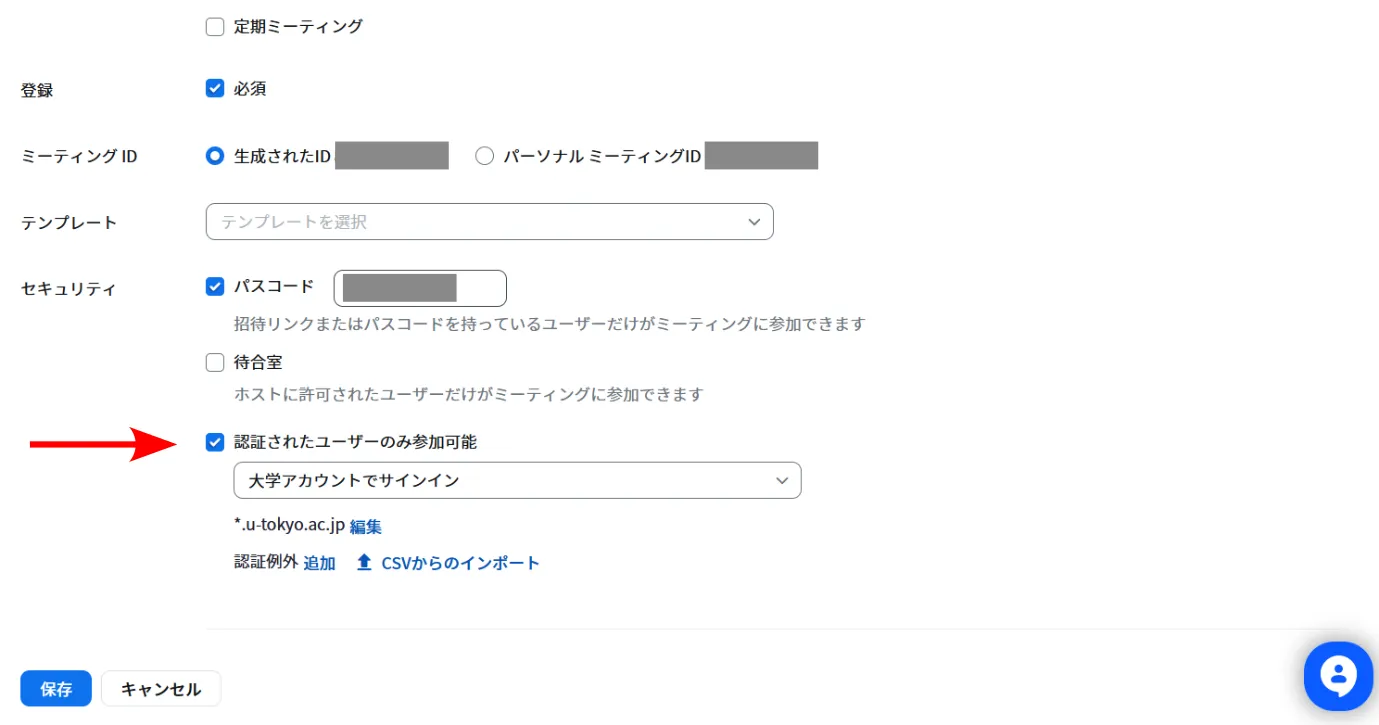Open the chat support bubble icon
This screenshot has width=1379, height=725.
click(x=1338, y=676)
